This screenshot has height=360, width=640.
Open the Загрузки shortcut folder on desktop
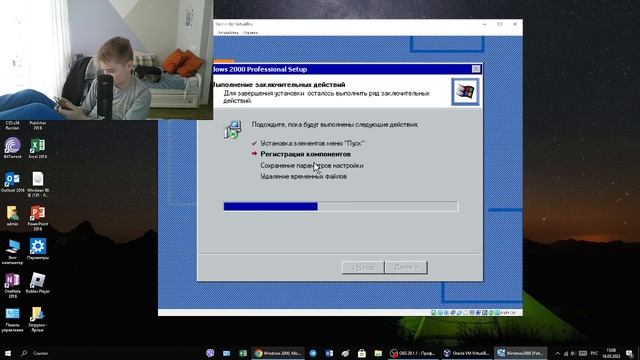[x=38, y=319]
